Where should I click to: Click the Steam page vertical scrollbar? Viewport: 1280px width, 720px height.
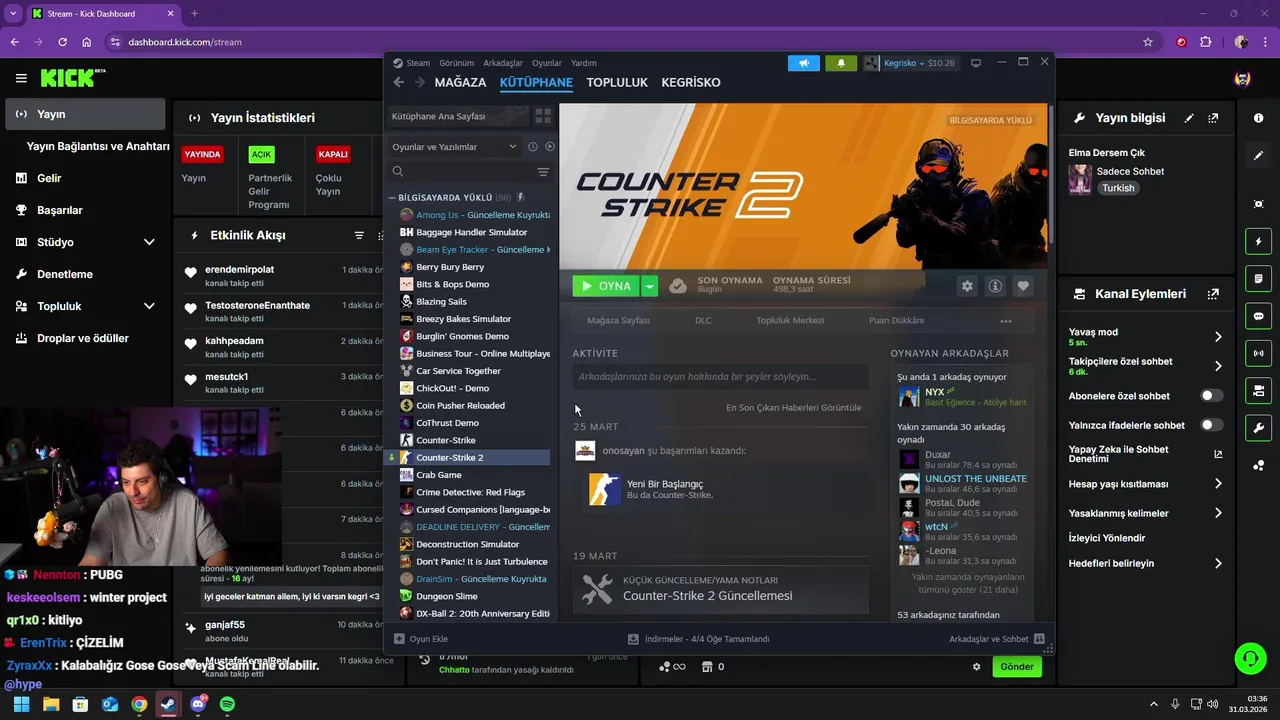[1050, 175]
